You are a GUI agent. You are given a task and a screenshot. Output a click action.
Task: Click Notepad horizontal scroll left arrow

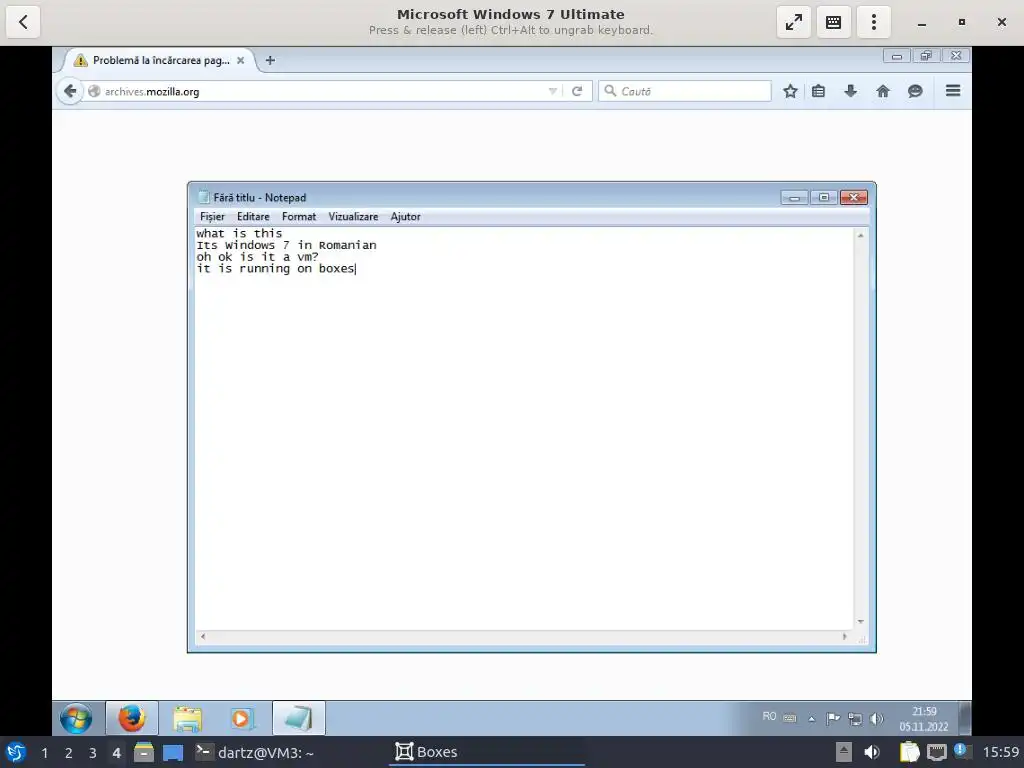tap(203, 636)
